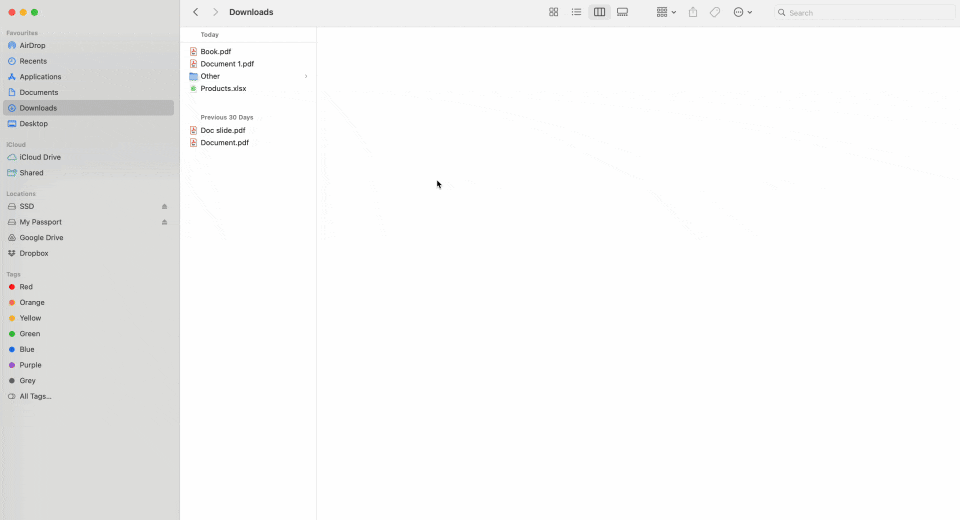Viewport: 960px width, 520px height.
Task: Click the Search field
Action: (x=864, y=12)
